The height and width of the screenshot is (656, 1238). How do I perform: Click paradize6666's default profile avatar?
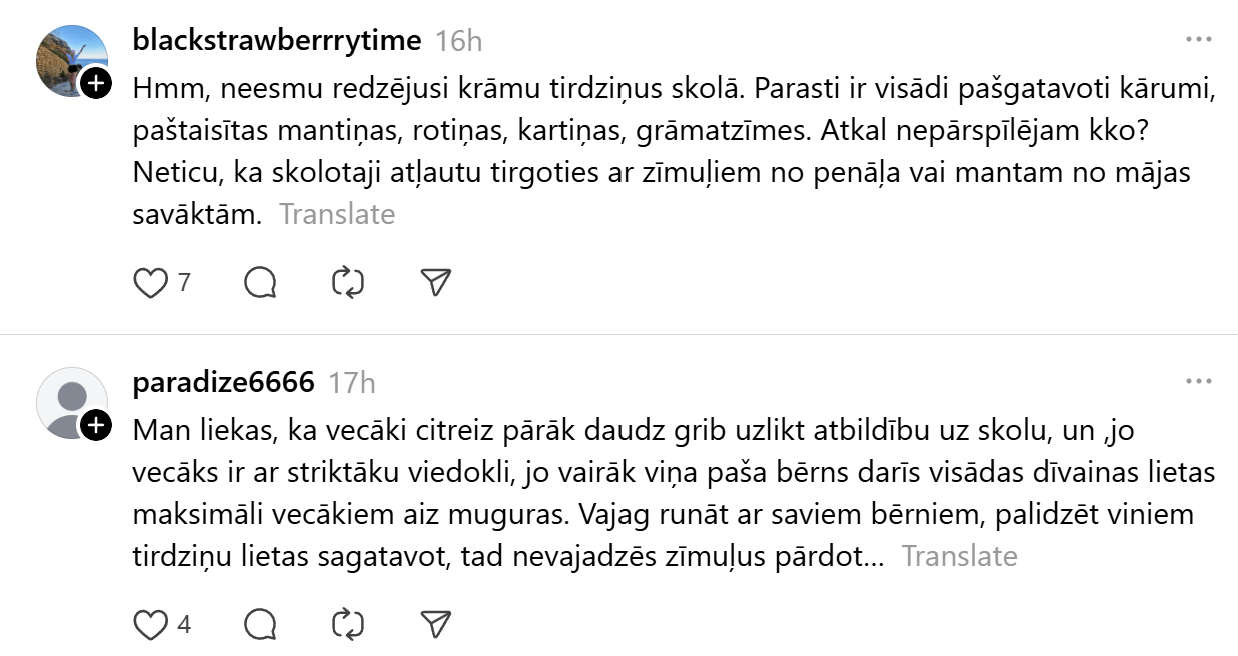[68, 402]
